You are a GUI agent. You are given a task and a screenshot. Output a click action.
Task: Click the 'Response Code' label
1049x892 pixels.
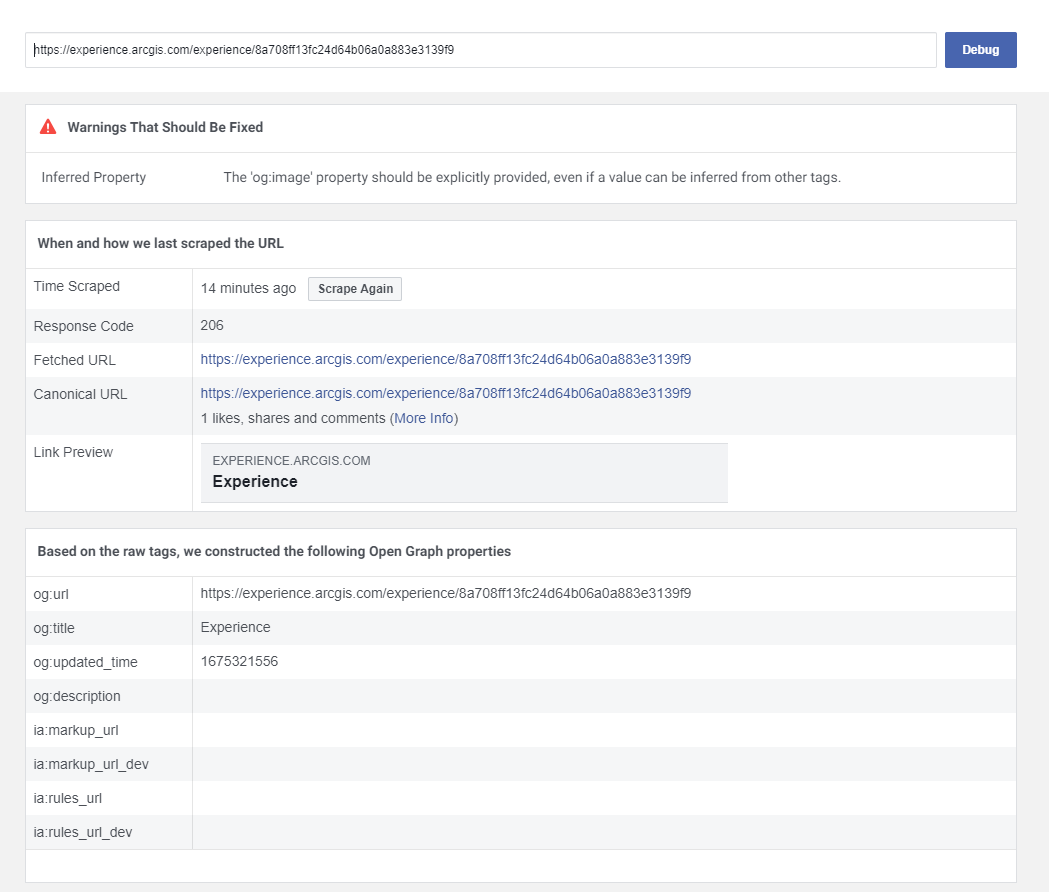click(84, 327)
